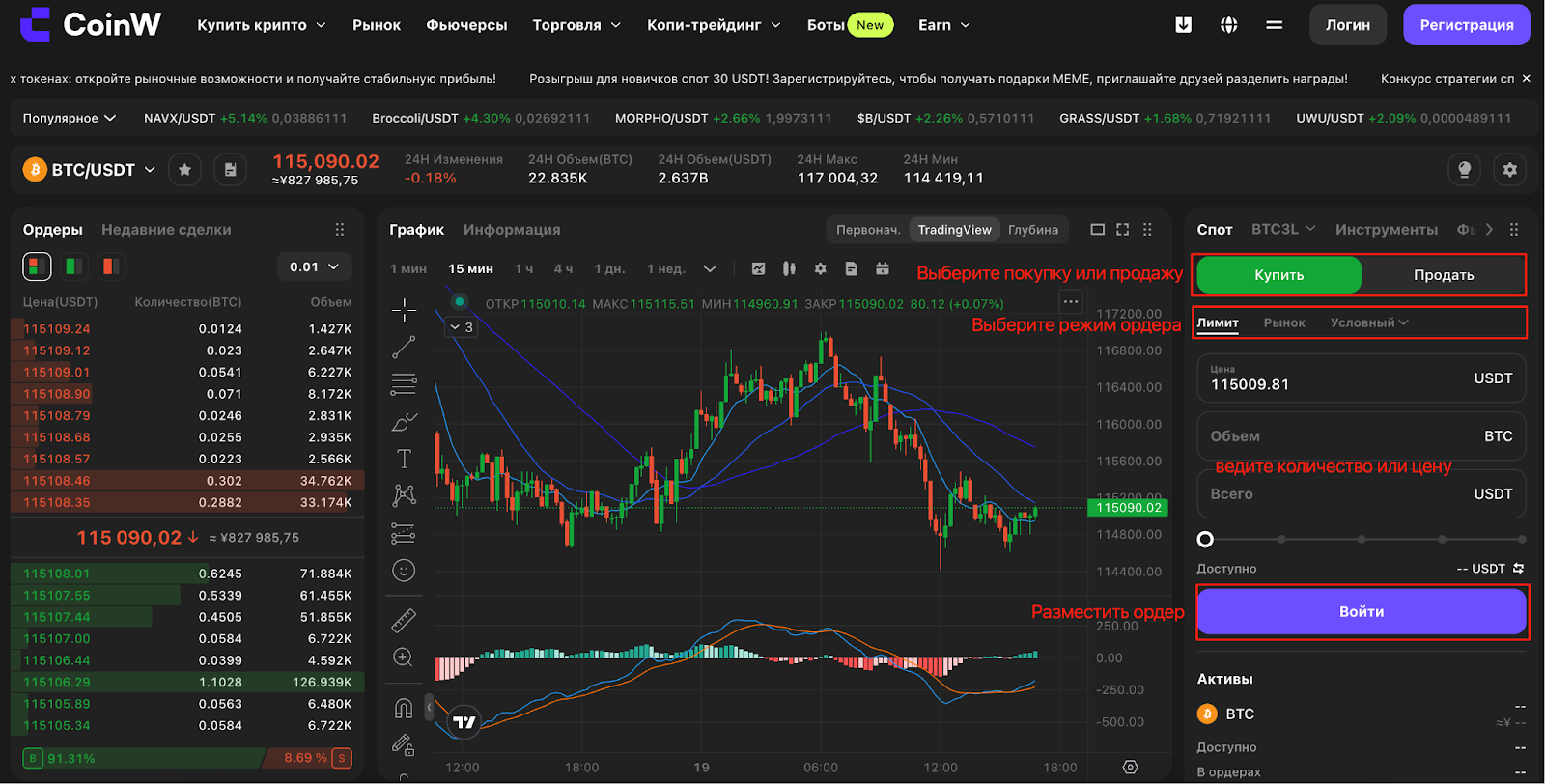Switch order side to Продать

click(x=1444, y=275)
